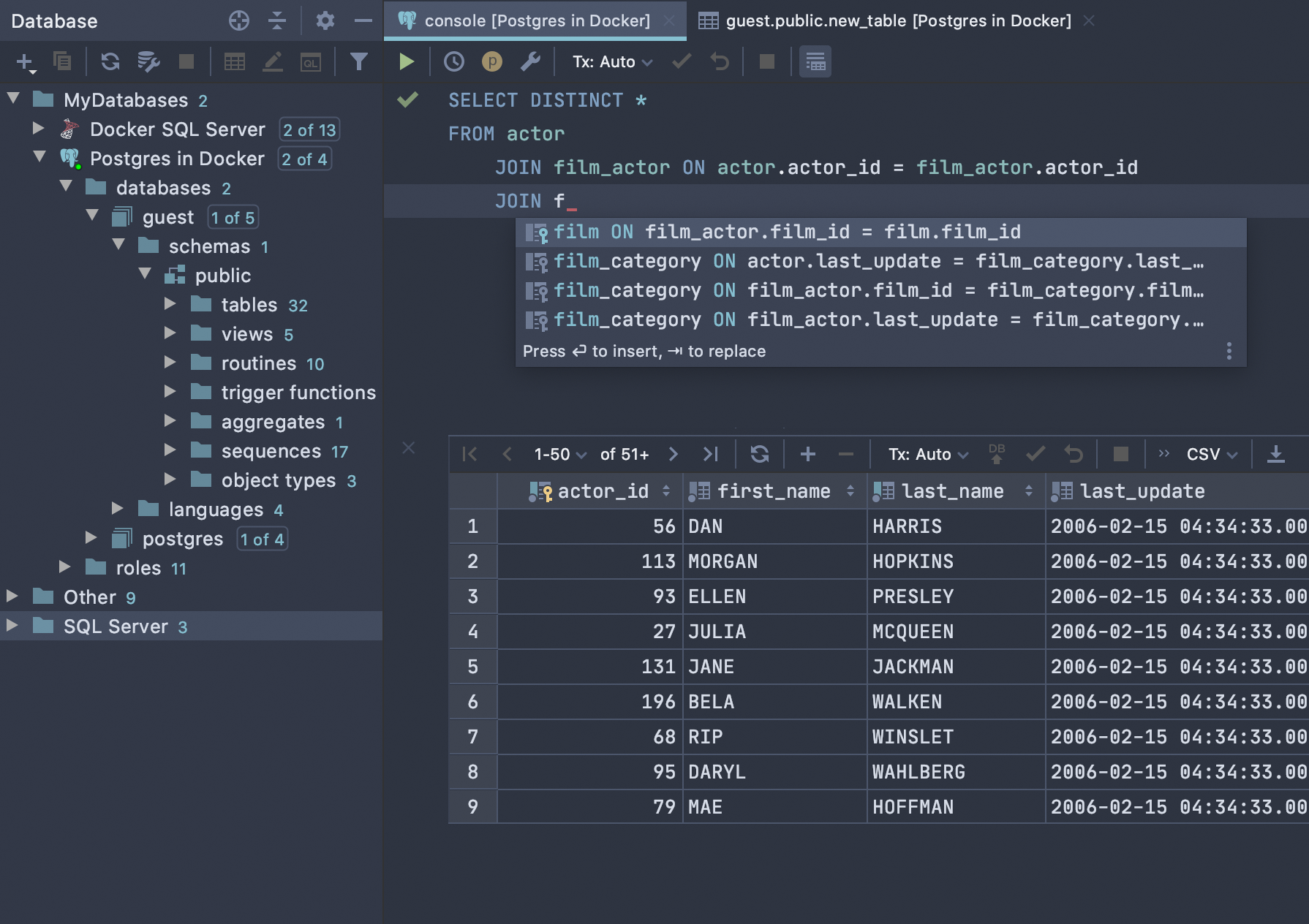Toggle in-editor results mode
The width and height of the screenshot is (1309, 924).
click(x=814, y=61)
